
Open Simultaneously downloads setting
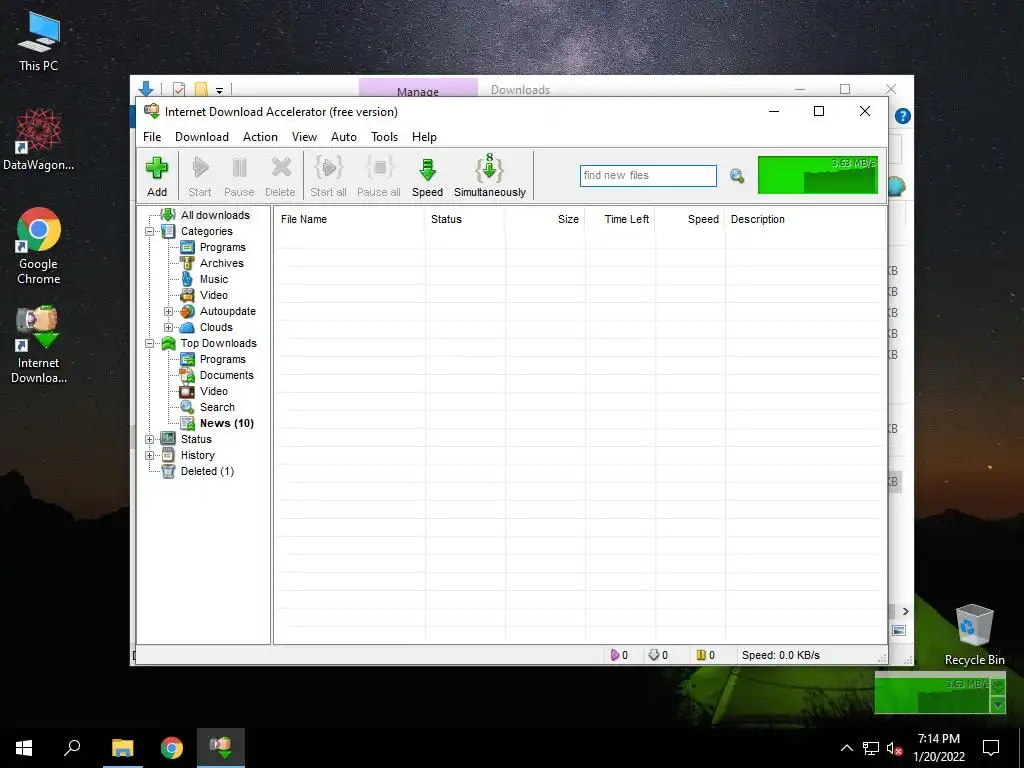point(490,176)
